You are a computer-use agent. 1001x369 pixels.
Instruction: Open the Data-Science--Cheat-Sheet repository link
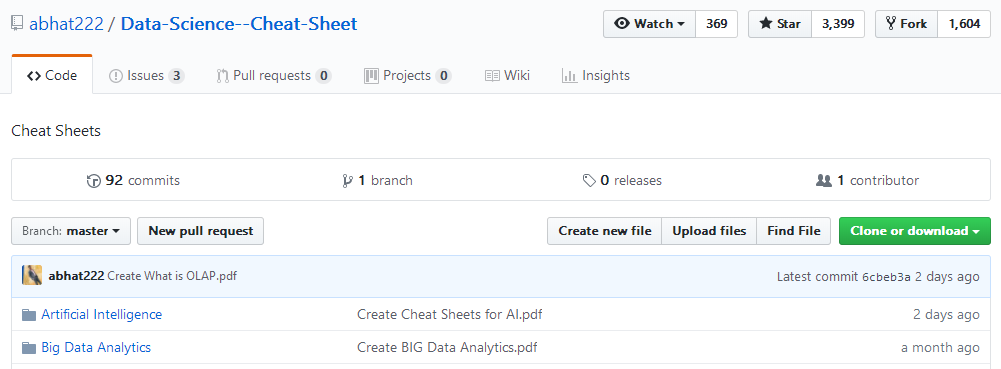pos(239,24)
